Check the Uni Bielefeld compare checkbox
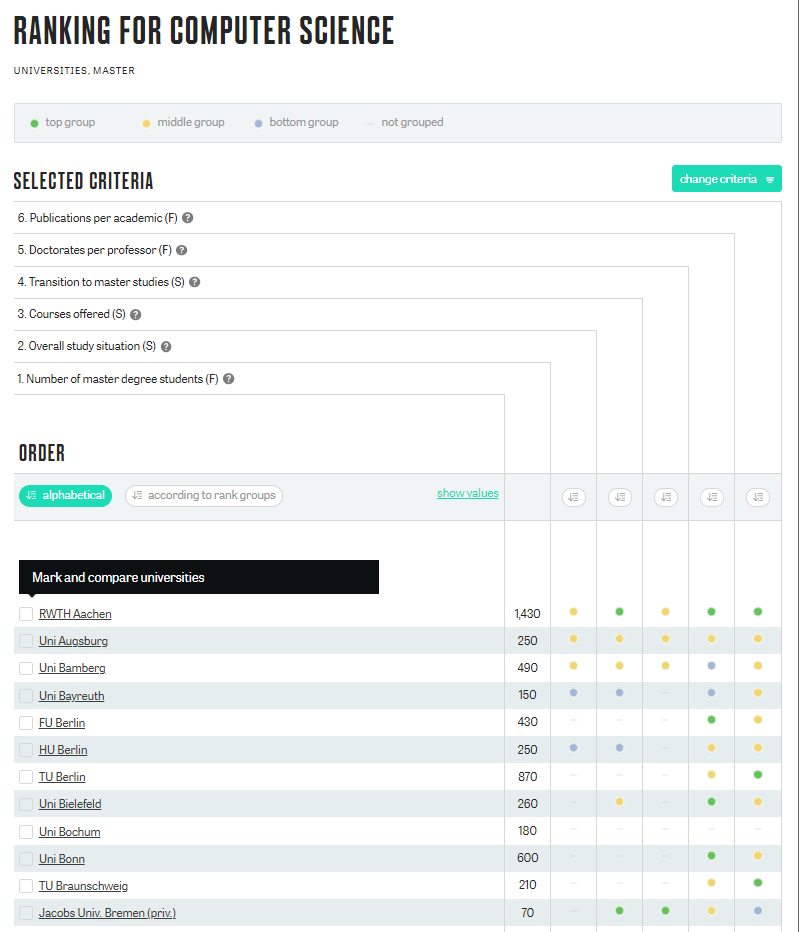 [x=26, y=804]
